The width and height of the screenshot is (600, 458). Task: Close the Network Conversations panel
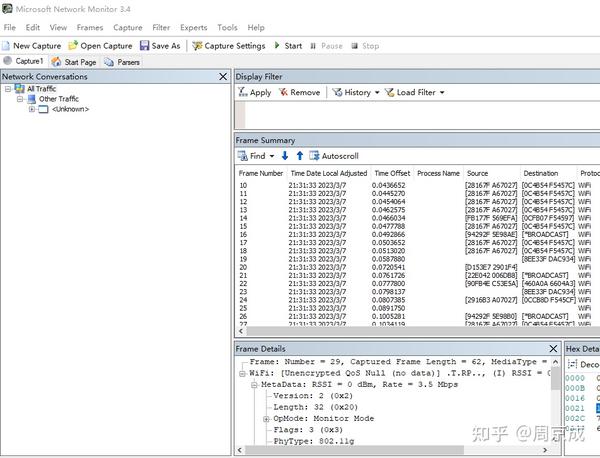click(223, 77)
